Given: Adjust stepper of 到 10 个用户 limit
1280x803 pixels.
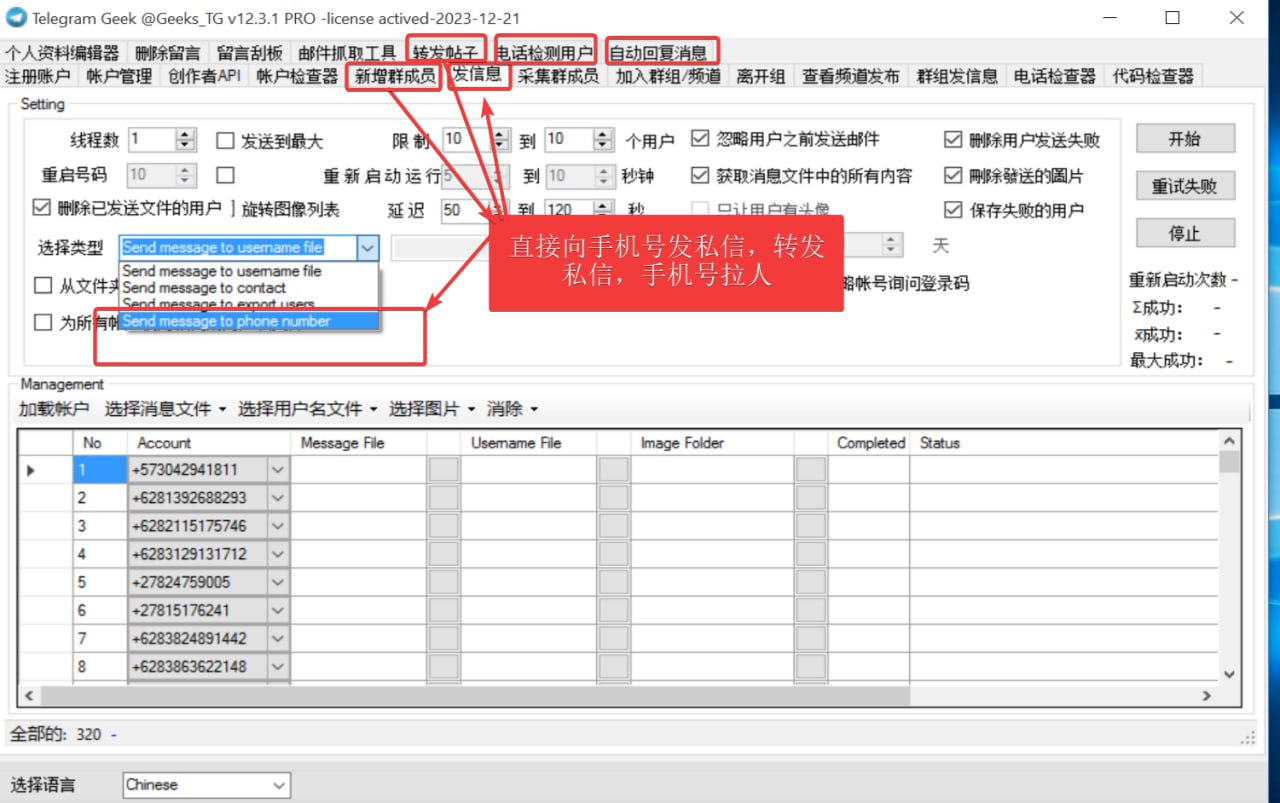Looking at the screenshot, I should (x=603, y=139).
